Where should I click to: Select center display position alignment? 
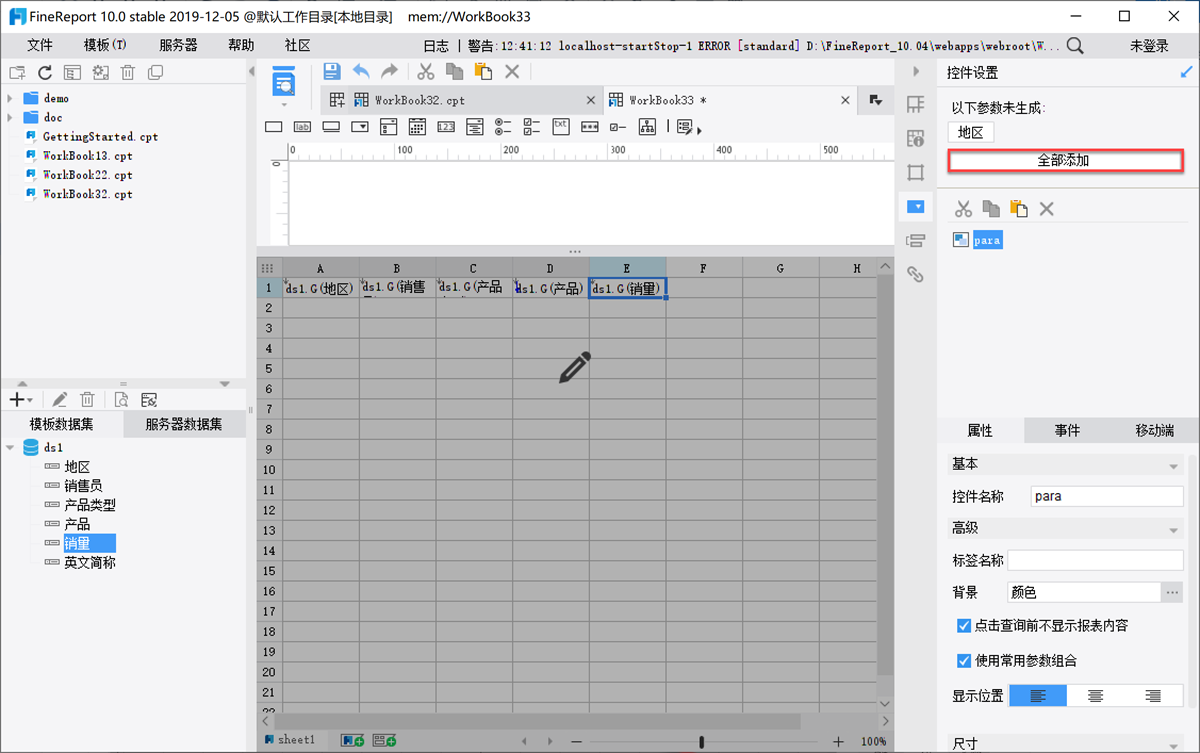click(1096, 696)
